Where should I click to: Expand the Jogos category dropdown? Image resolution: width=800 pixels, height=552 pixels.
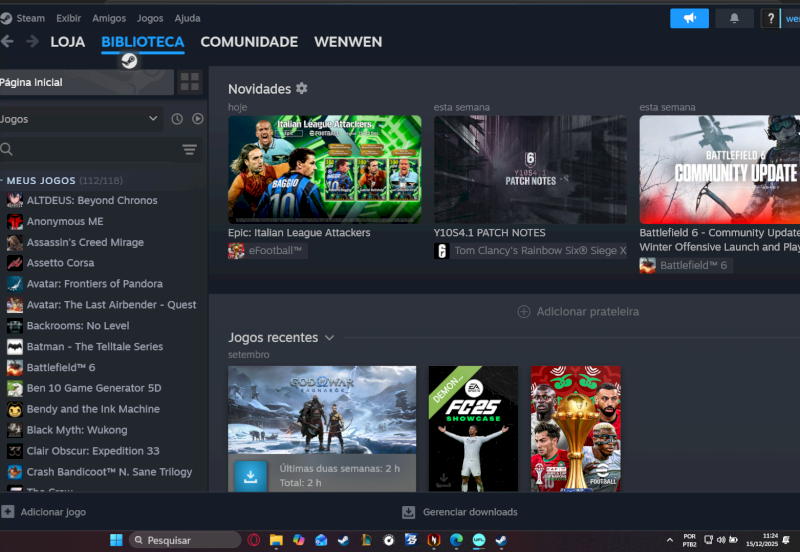tap(153, 118)
